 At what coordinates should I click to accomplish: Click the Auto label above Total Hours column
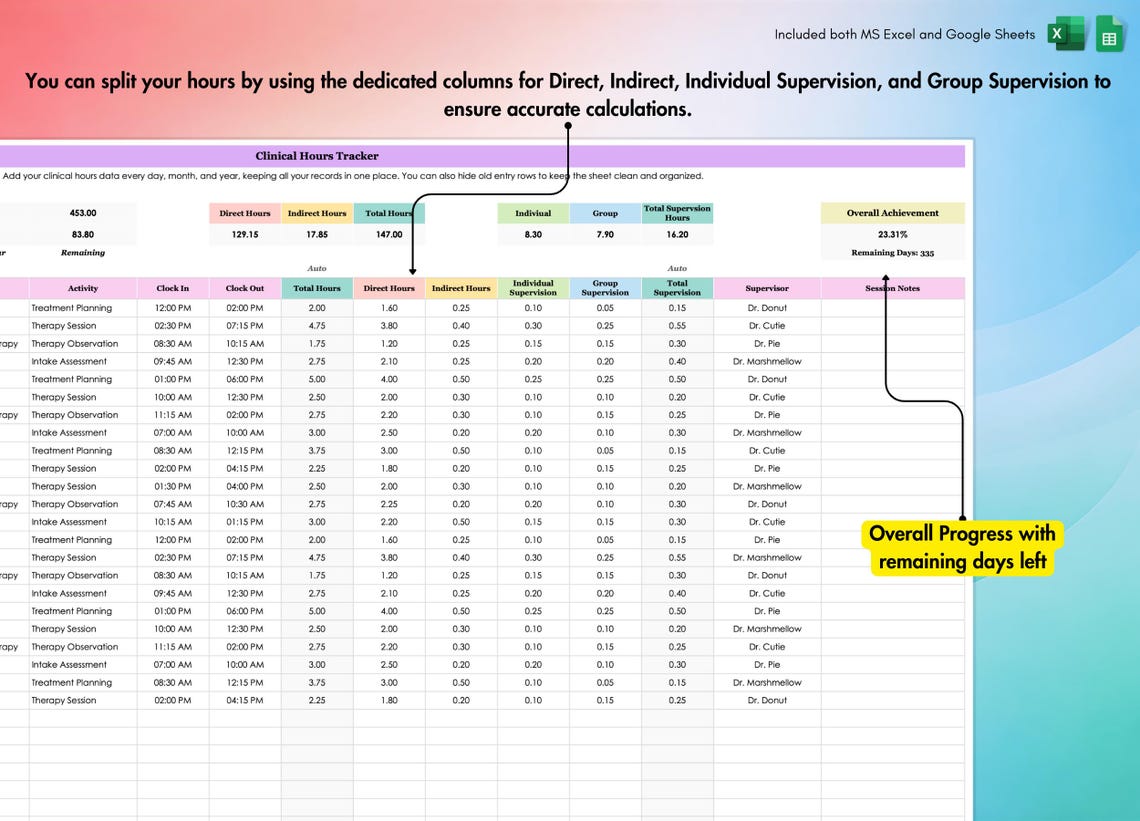coord(317,268)
